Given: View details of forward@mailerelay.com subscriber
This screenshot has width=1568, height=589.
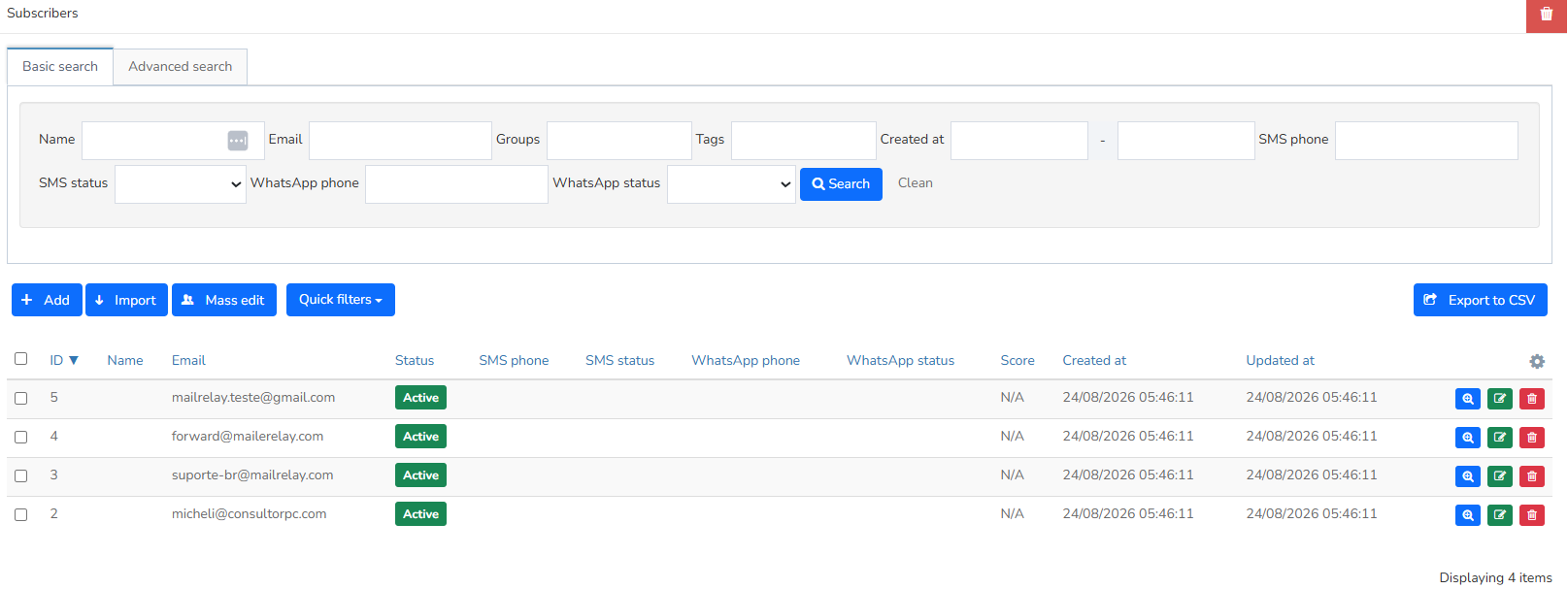Looking at the screenshot, I should click(1468, 438).
